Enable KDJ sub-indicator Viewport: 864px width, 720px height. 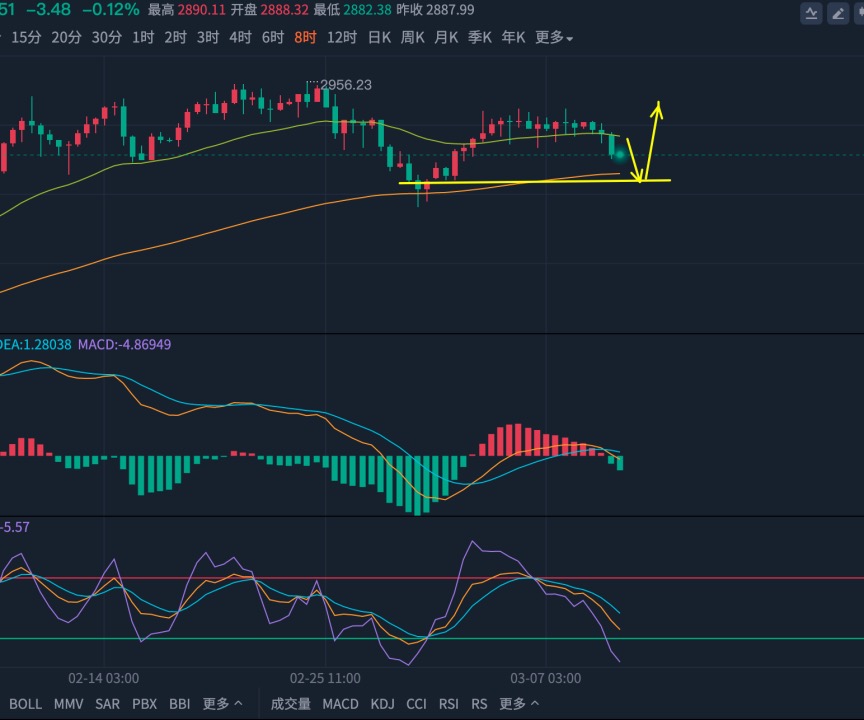point(382,704)
